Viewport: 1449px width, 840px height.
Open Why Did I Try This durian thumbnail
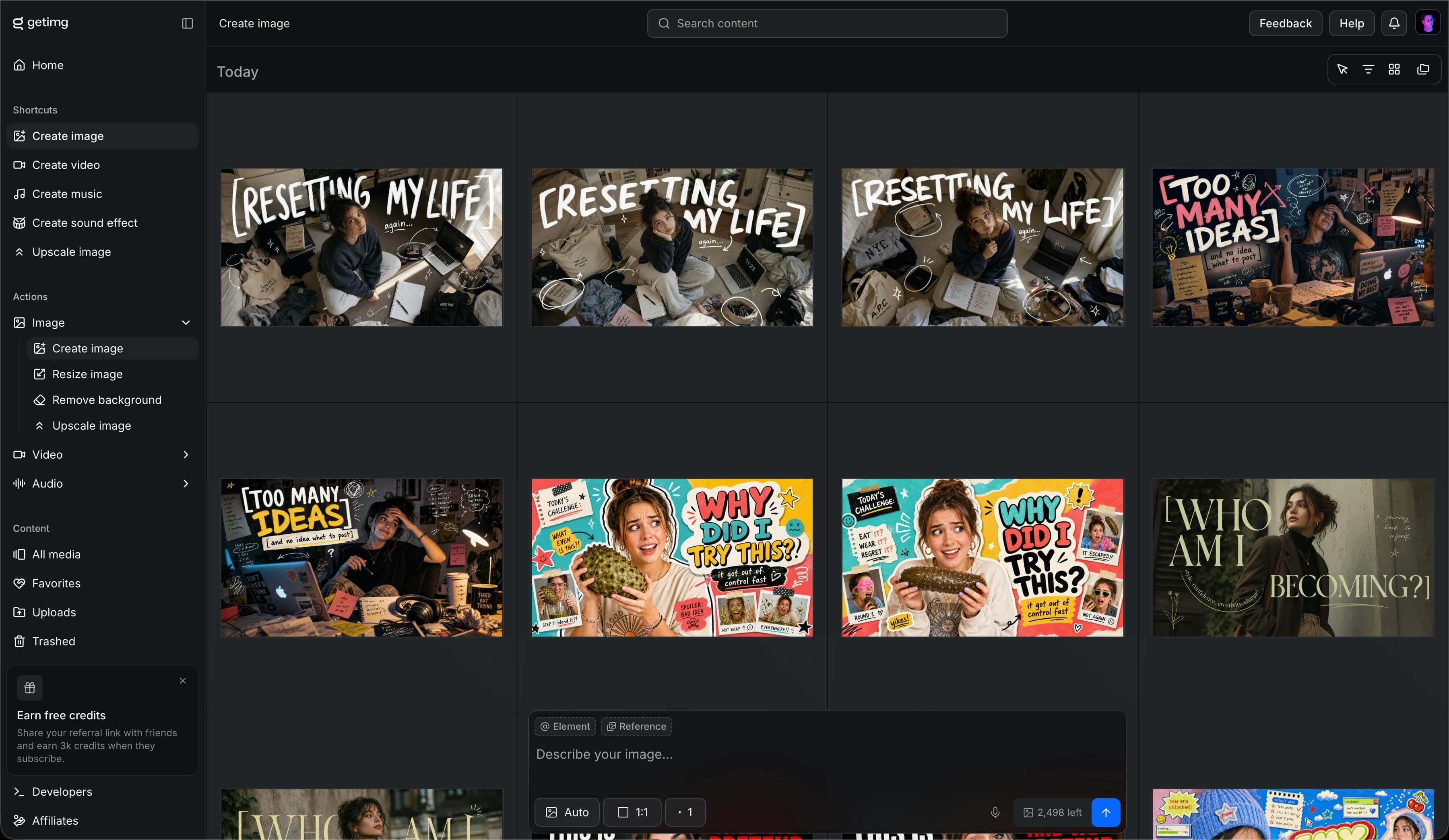click(x=672, y=558)
